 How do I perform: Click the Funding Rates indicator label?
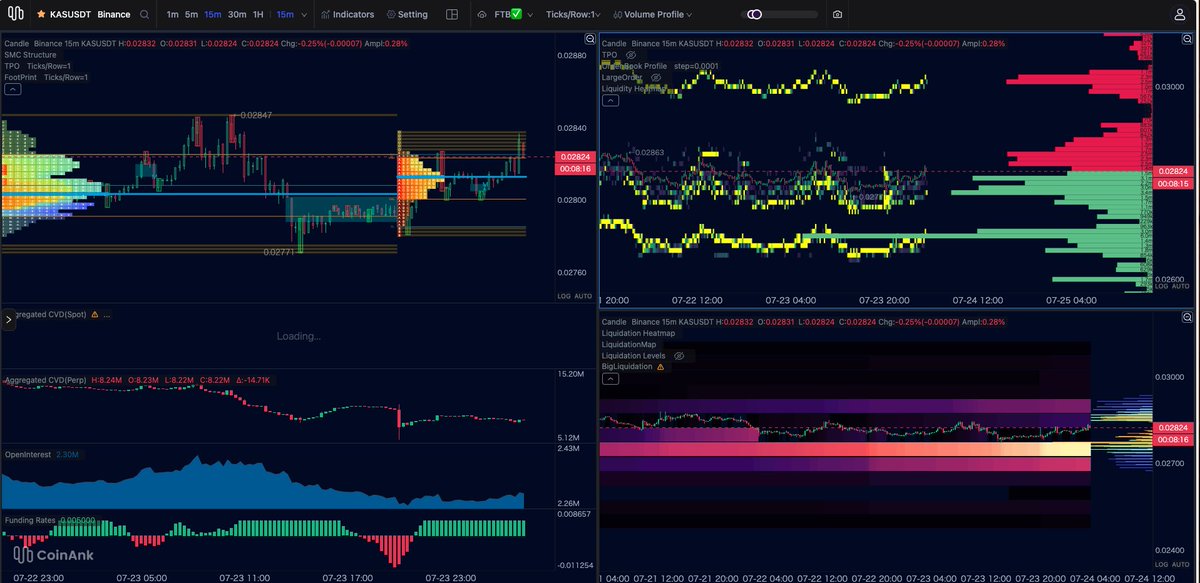28,520
